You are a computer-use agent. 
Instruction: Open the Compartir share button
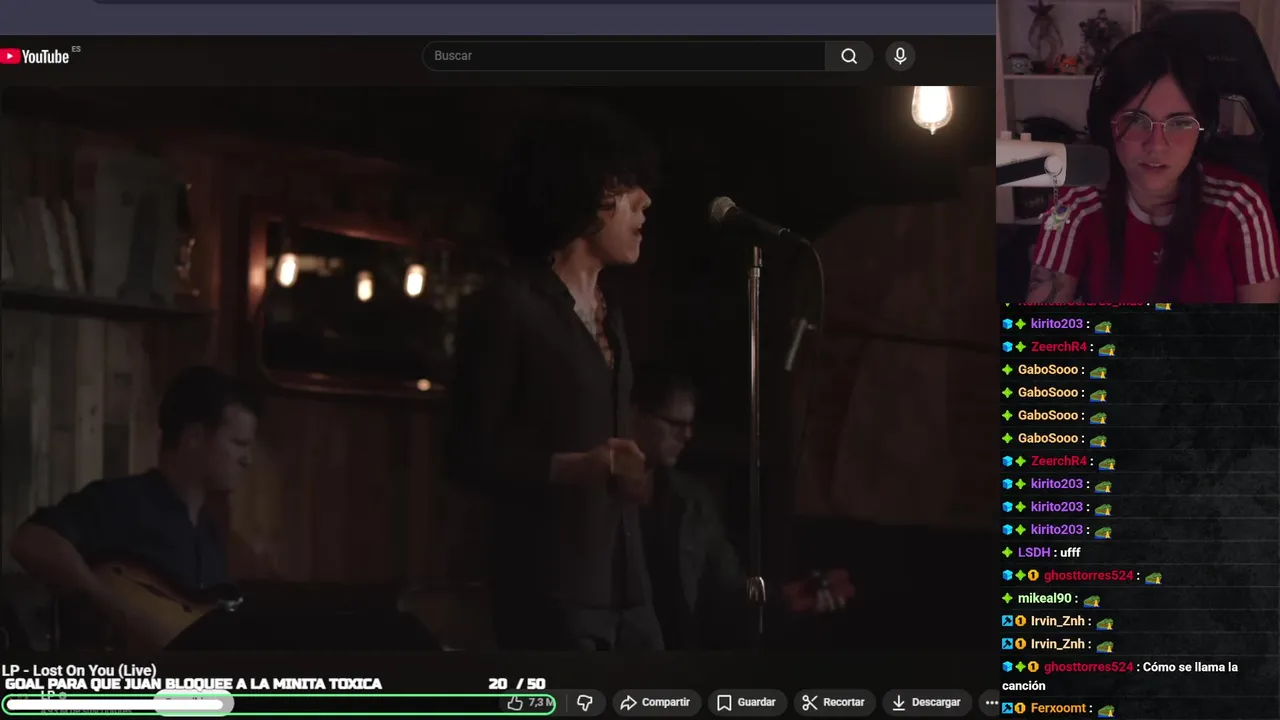coord(655,702)
